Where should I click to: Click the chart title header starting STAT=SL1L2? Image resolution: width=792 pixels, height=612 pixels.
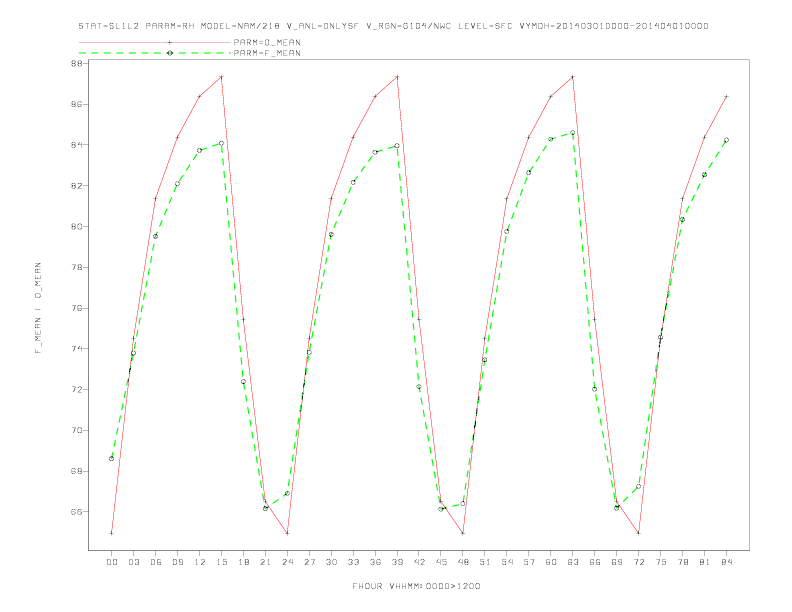pyautogui.click(x=393, y=26)
